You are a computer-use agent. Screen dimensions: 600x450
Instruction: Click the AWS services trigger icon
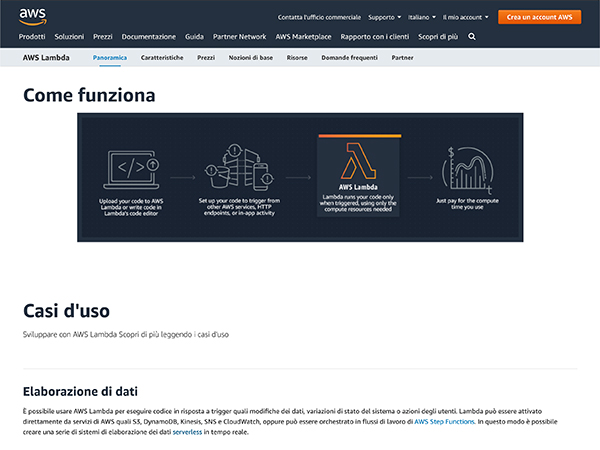(x=239, y=167)
